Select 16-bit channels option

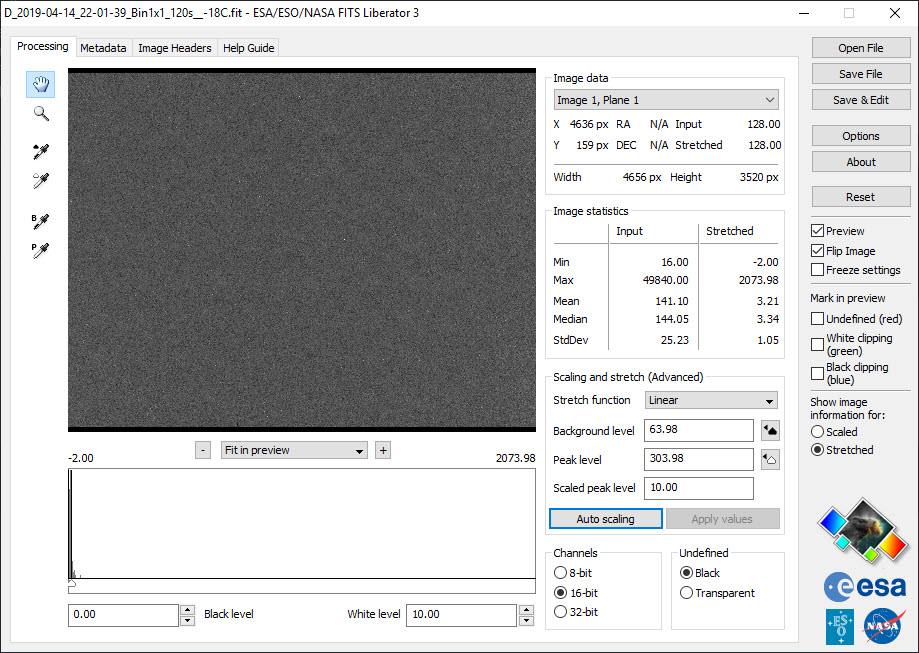point(560,593)
